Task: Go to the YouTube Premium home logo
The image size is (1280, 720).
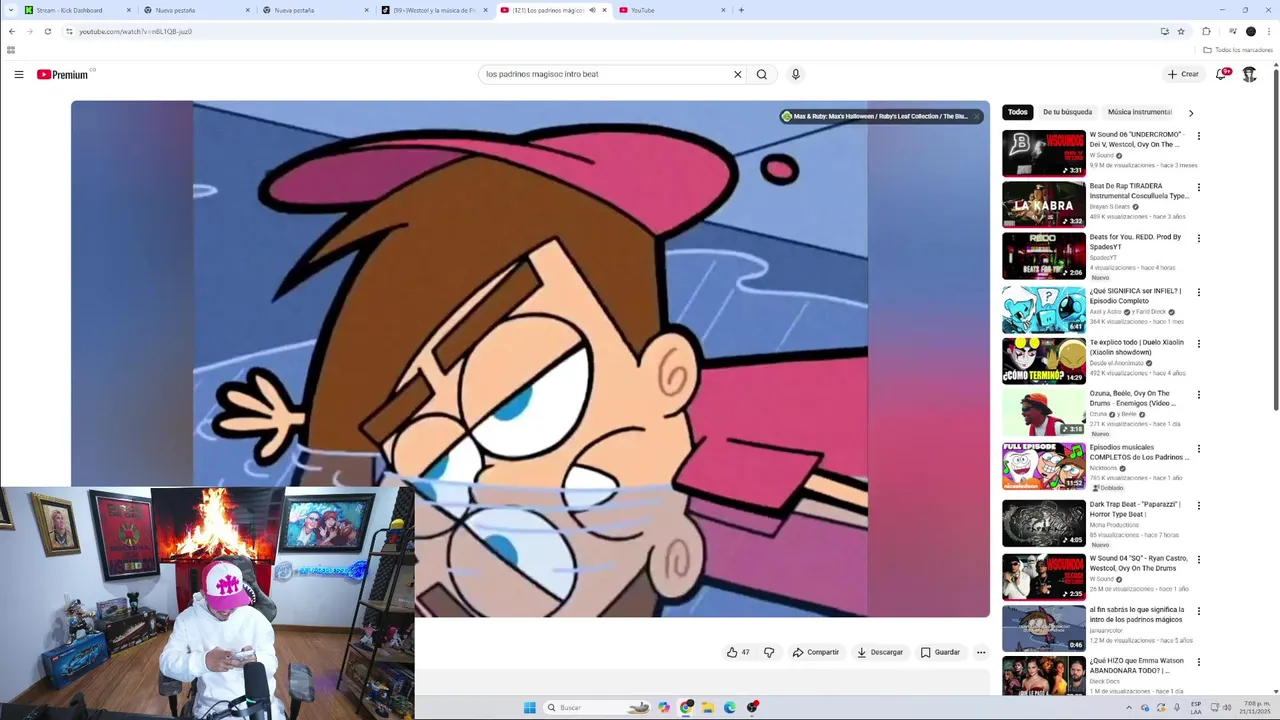Action: (x=64, y=74)
